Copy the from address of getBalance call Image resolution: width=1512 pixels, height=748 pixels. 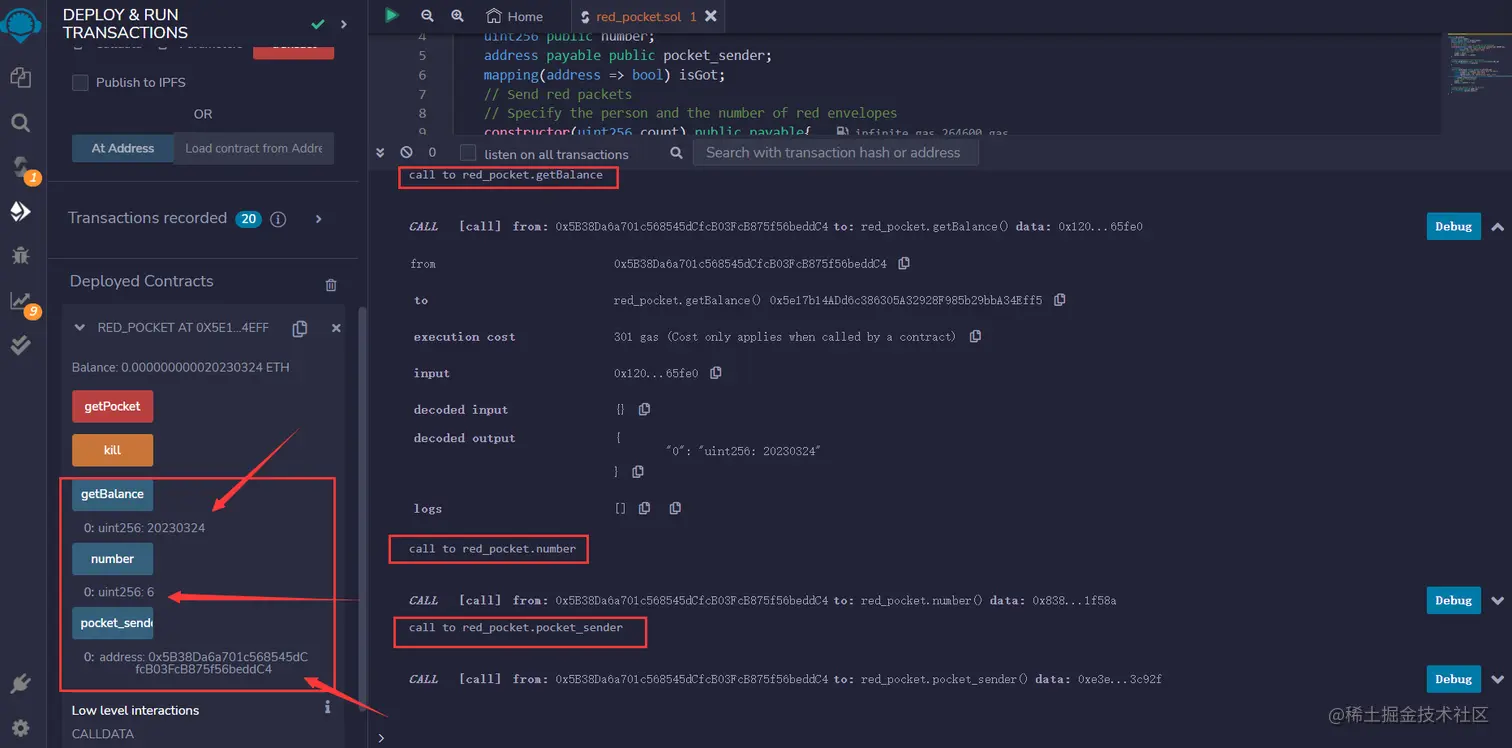pyautogui.click(x=903, y=263)
